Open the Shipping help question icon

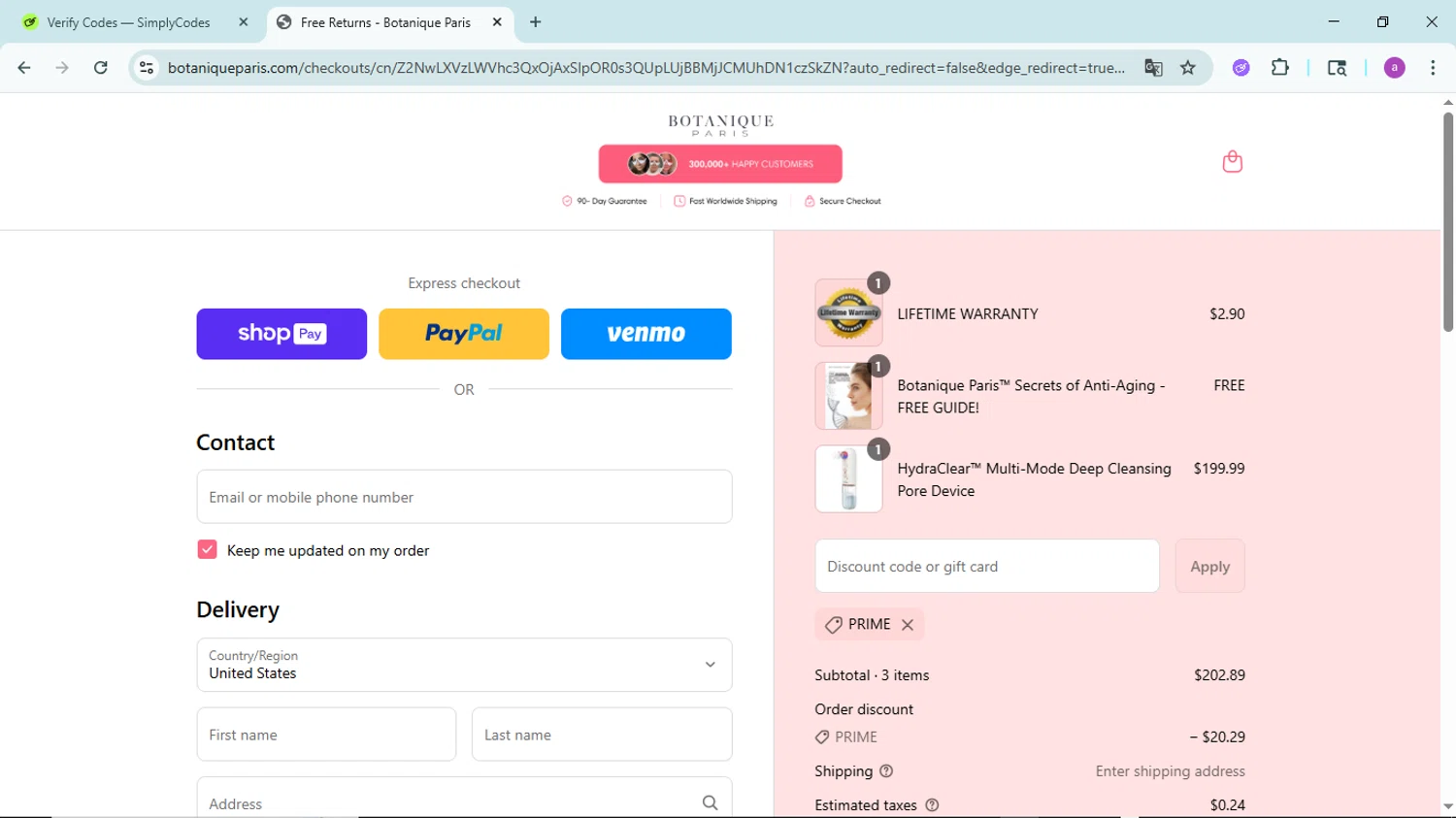coord(886,771)
